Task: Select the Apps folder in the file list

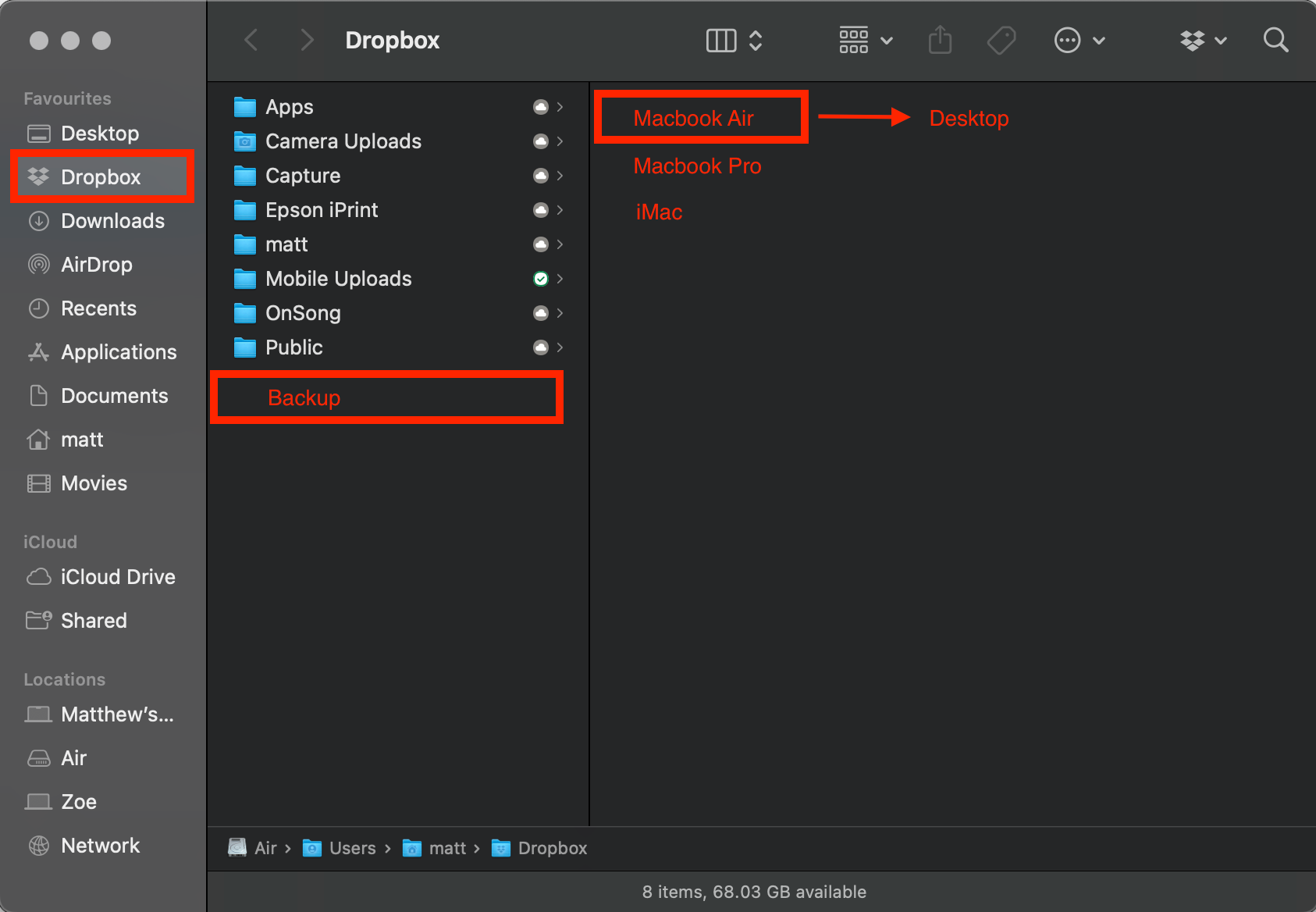Action: coord(398,107)
